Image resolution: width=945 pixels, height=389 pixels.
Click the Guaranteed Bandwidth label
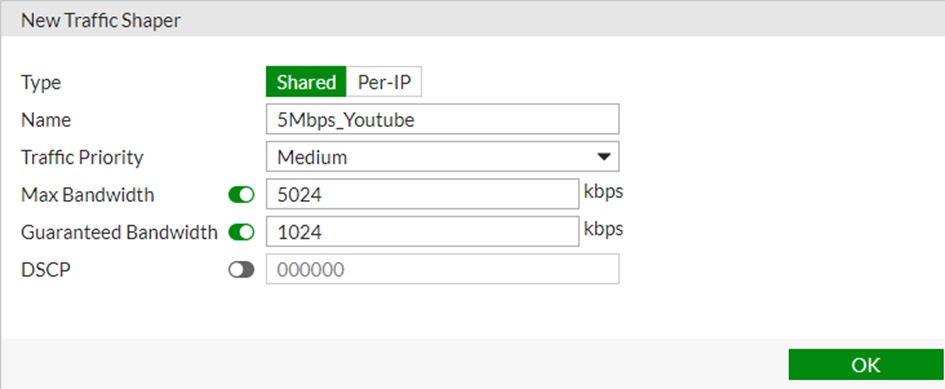[119, 232]
